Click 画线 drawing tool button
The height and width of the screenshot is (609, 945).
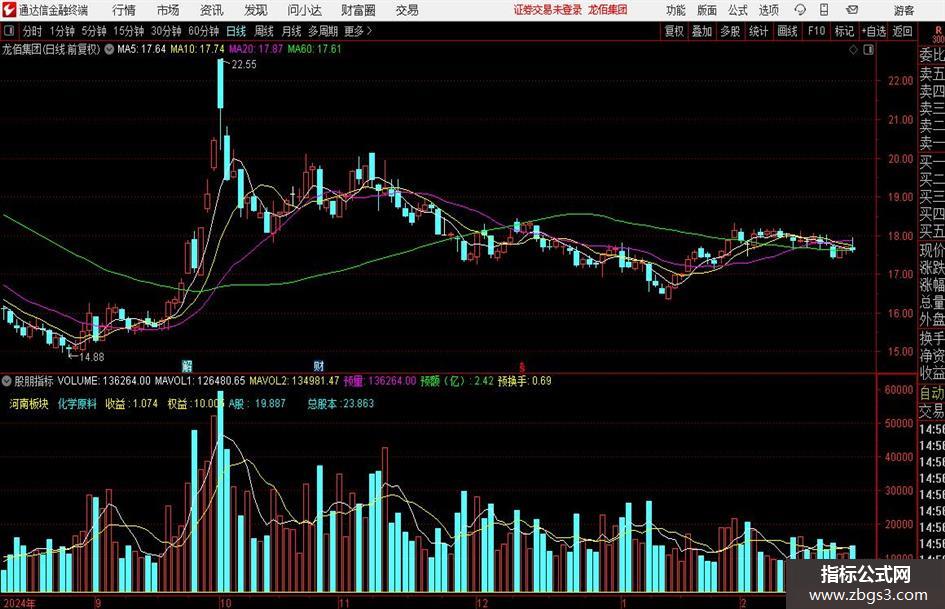787,31
